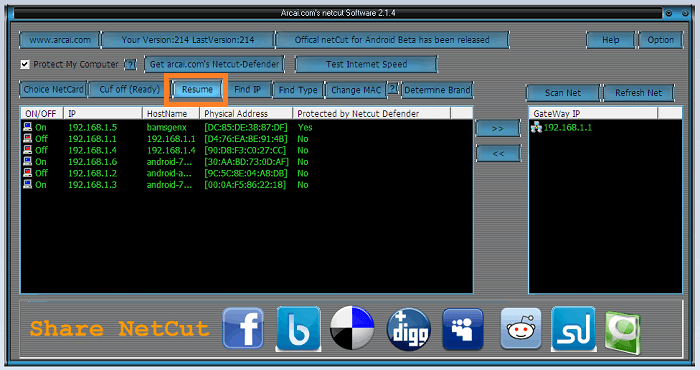Select hostname bamsgenx
Screen dimensions: 700x370
[167, 127]
